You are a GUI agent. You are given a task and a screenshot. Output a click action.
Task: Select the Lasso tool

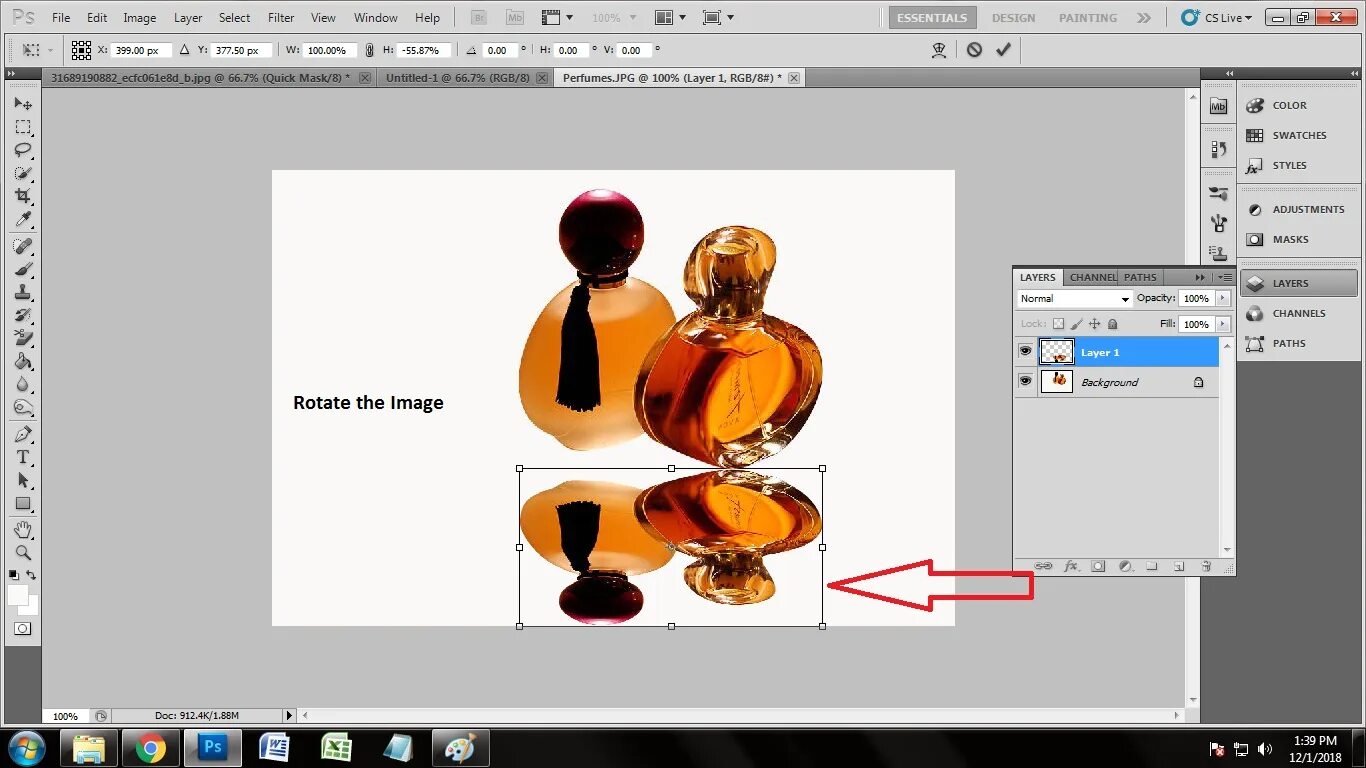coord(23,150)
